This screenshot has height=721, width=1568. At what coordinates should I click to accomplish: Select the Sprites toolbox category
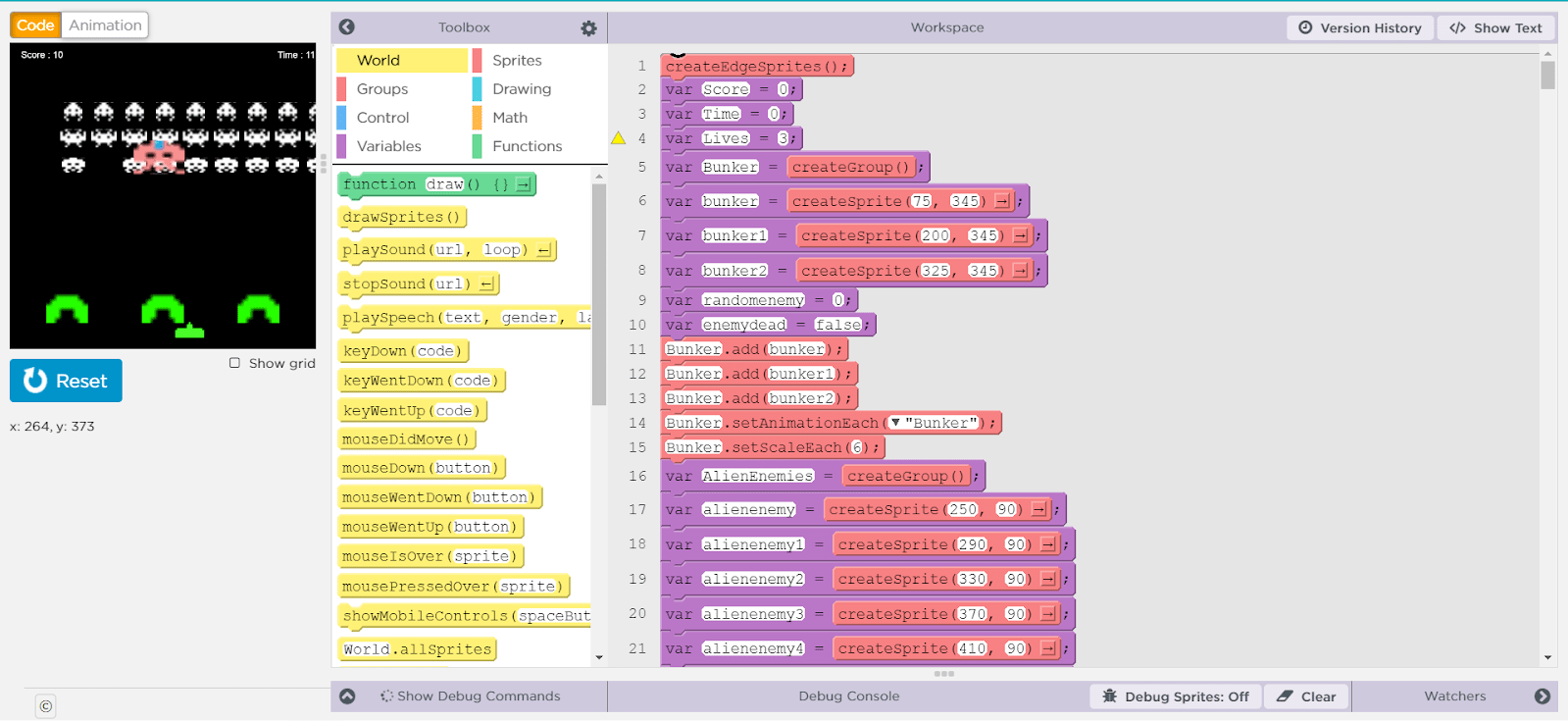coord(539,60)
